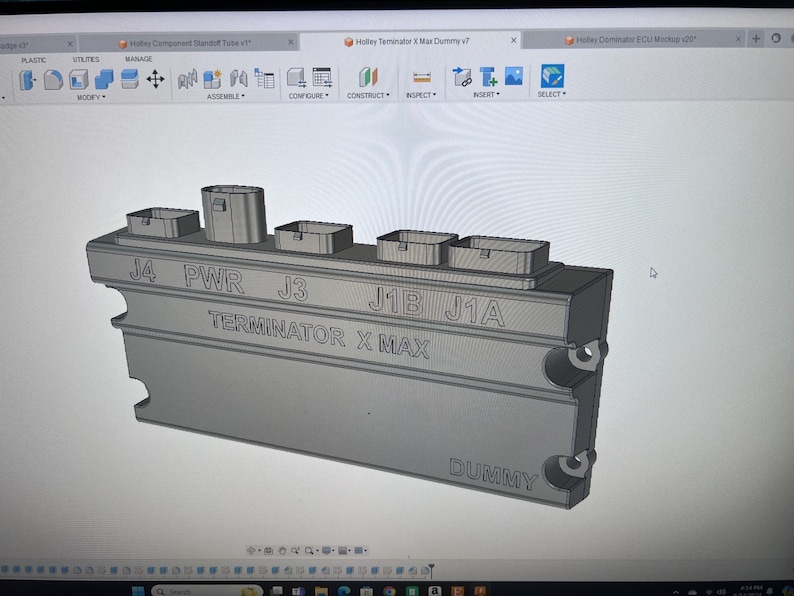Image resolution: width=794 pixels, height=596 pixels.
Task: Click the Insert Canvas image icon
Action: point(513,76)
